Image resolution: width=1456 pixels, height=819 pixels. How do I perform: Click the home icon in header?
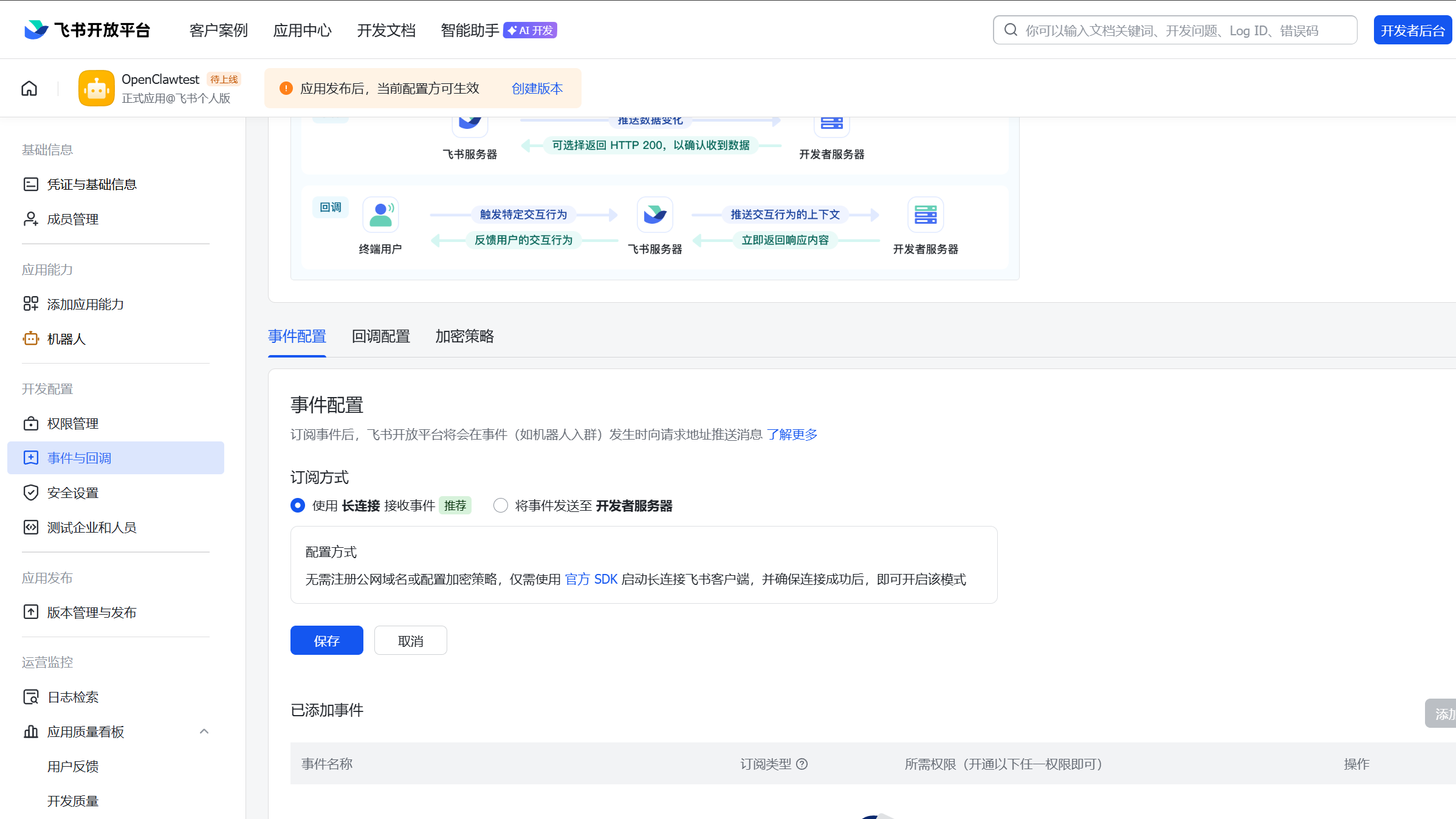[29, 89]
